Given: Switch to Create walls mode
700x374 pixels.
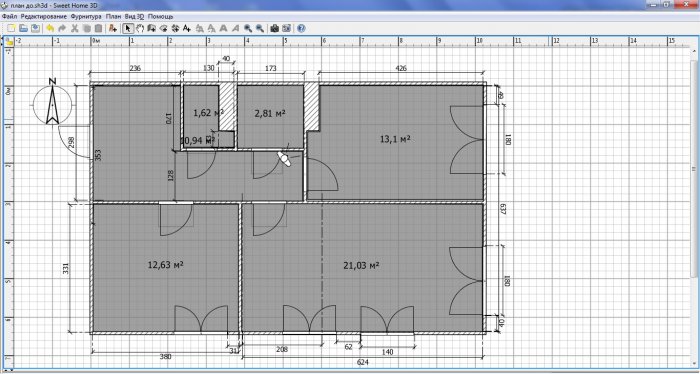Looking at the screenshot, I should (151, 28).
